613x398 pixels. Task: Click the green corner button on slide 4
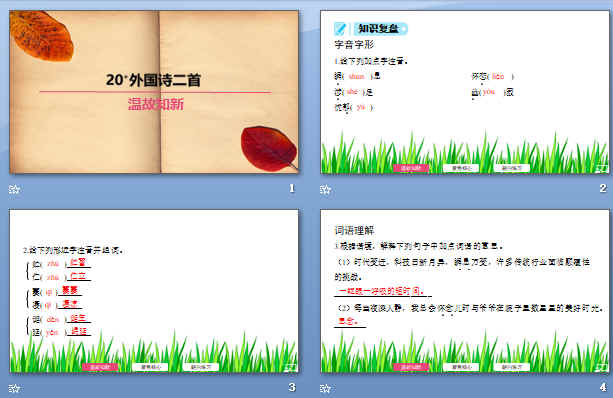point(601,368)
